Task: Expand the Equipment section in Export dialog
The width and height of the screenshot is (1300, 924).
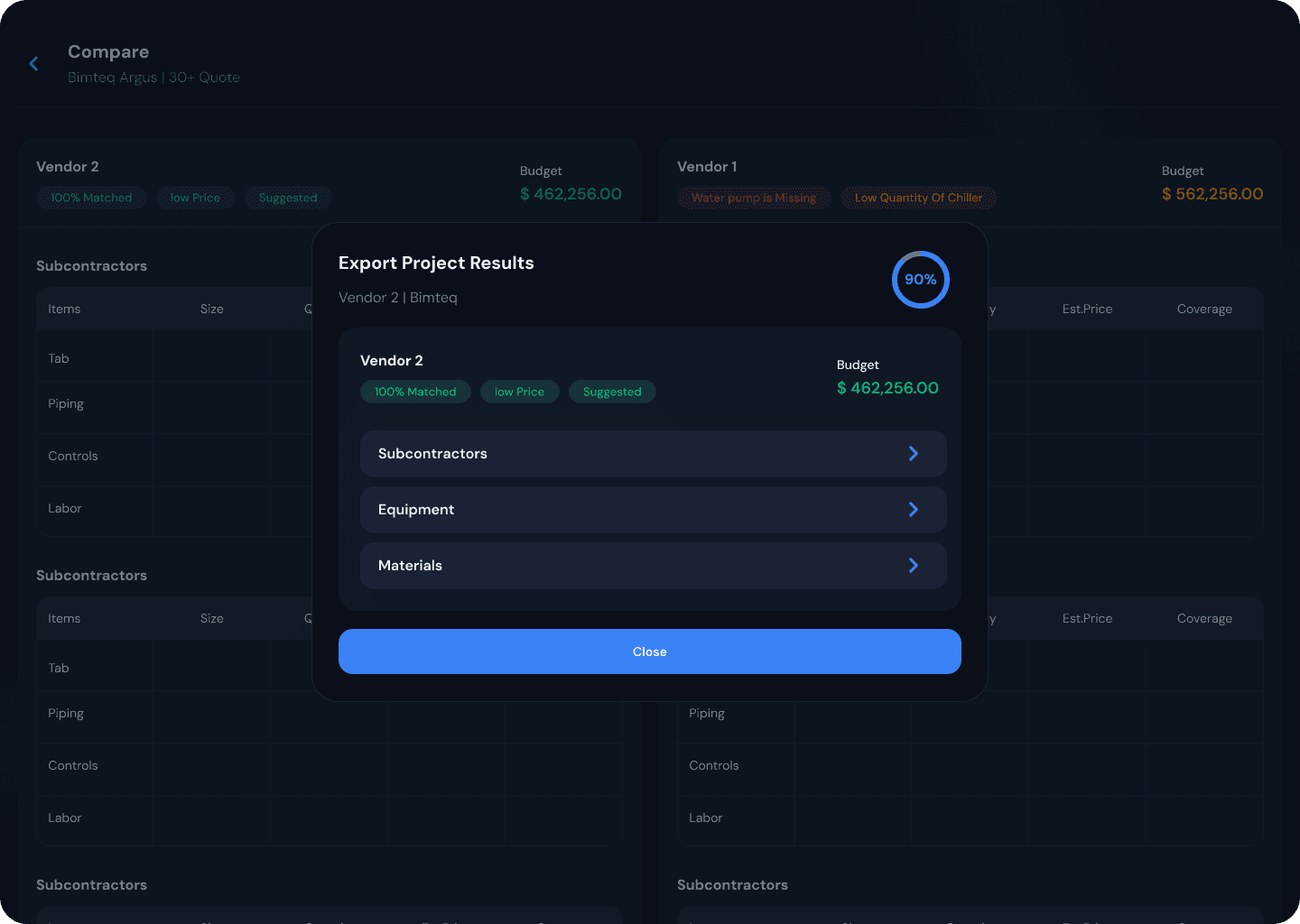Action: tap(653, 509)
